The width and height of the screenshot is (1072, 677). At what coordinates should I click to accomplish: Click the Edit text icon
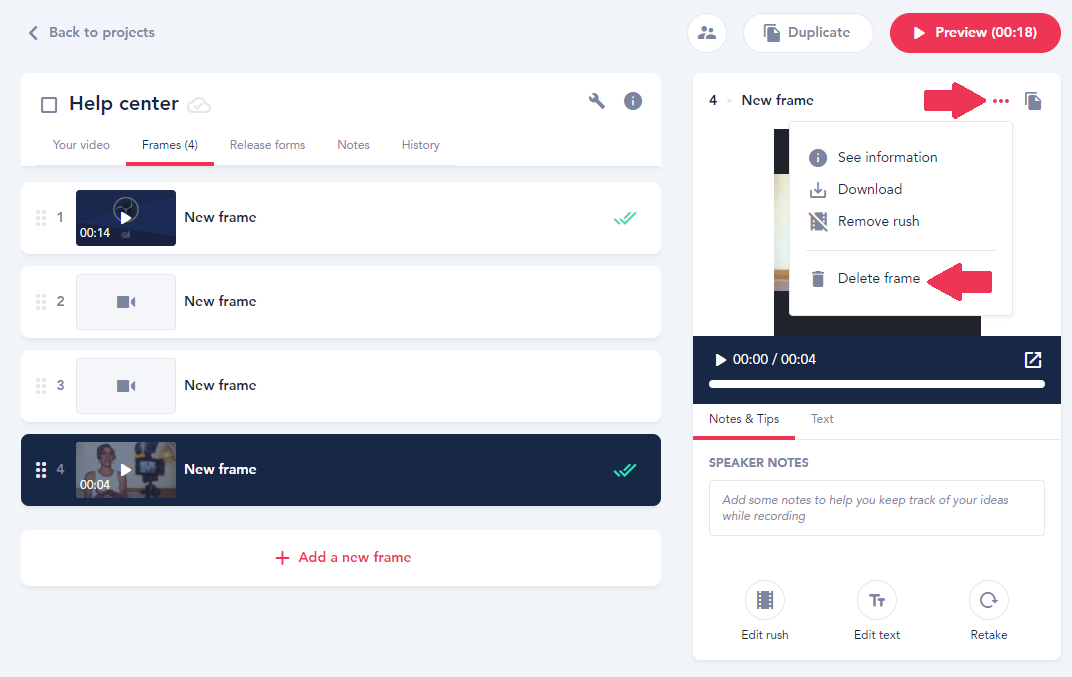point(877,601)
